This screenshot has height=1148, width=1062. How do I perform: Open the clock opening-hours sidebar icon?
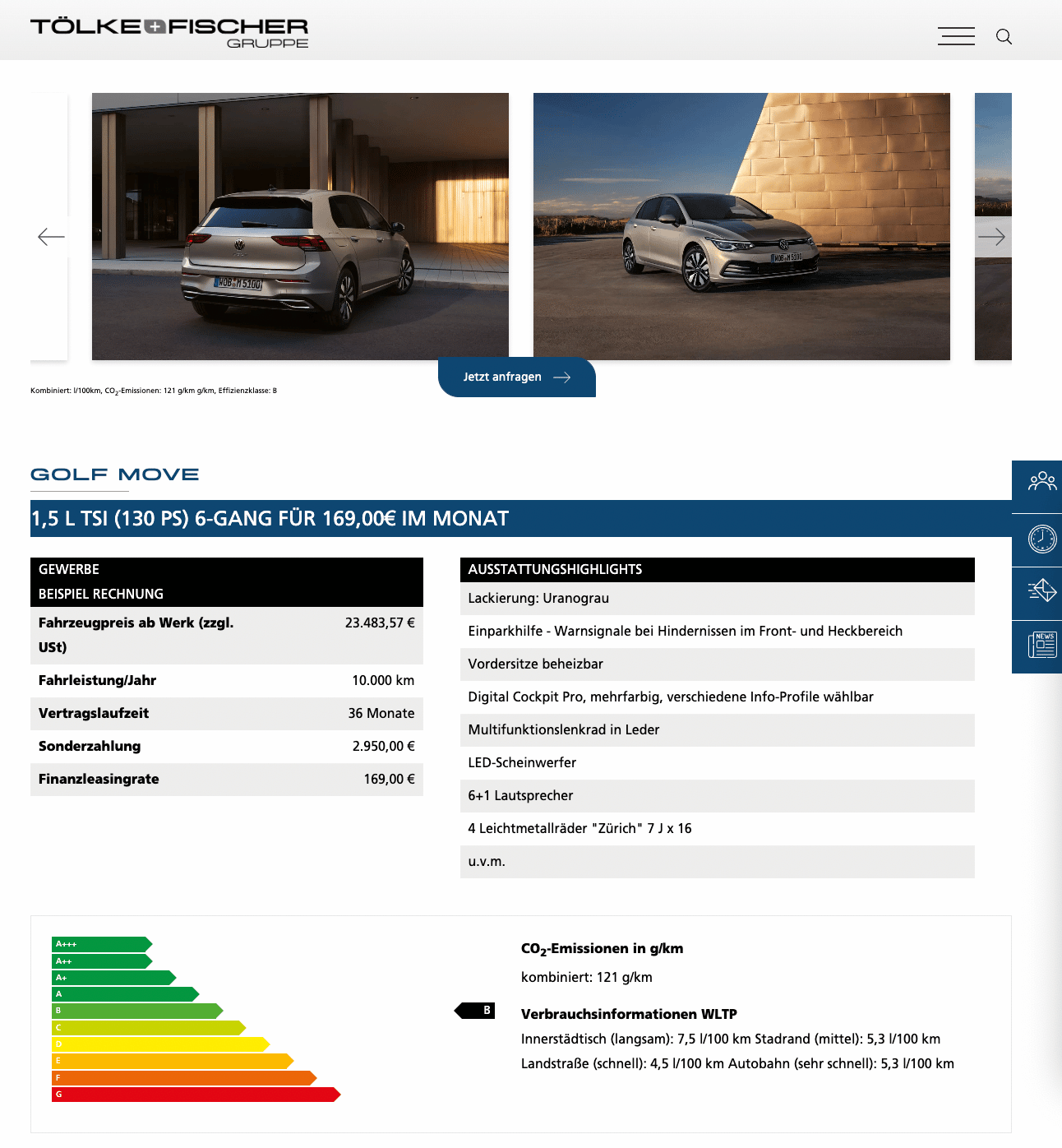coord(1041,539)
